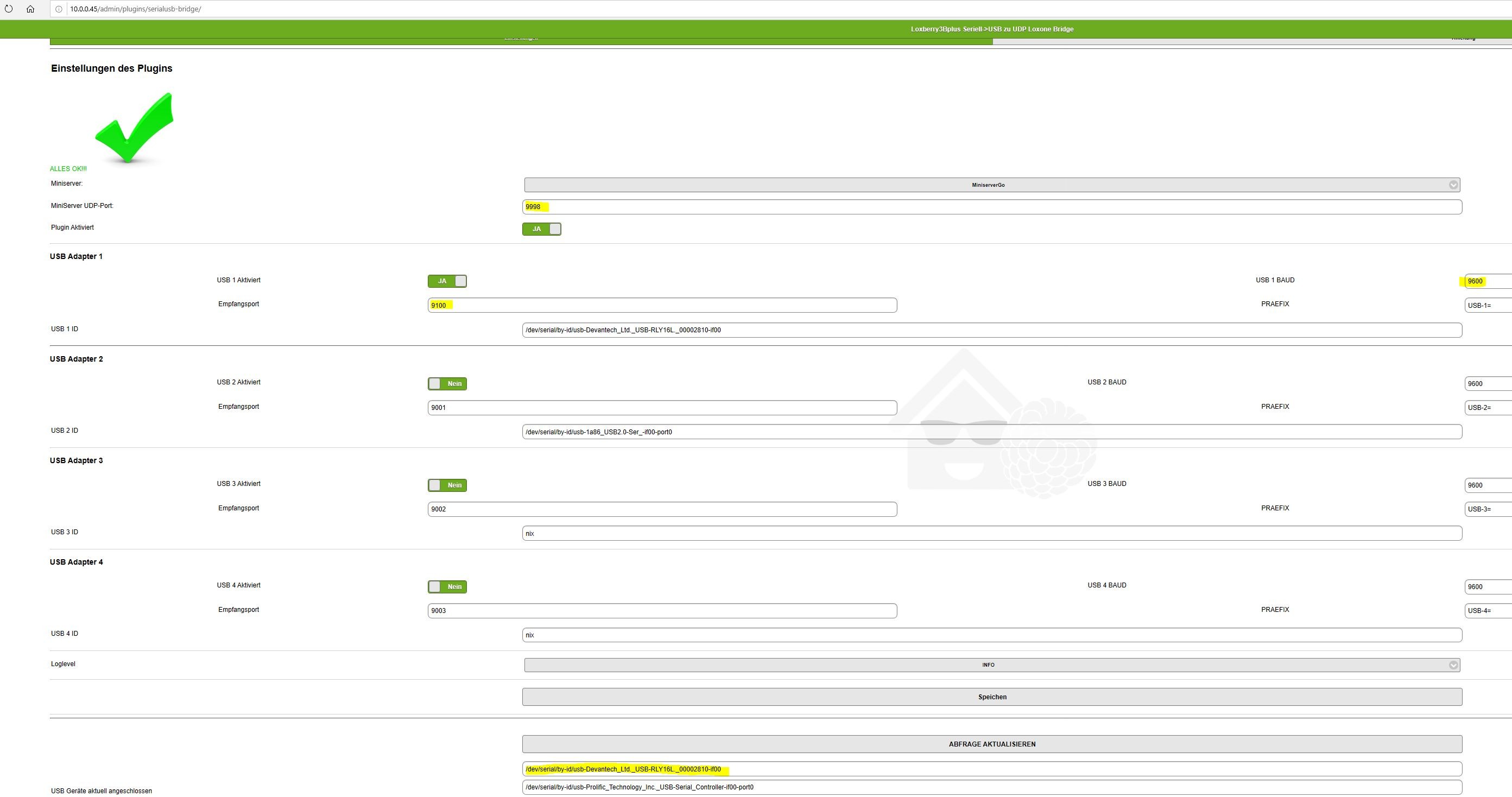Click USB Adapter 1 Empfangsport field 9100
Screen dimensions: 1512x797
tap(661, 305)
